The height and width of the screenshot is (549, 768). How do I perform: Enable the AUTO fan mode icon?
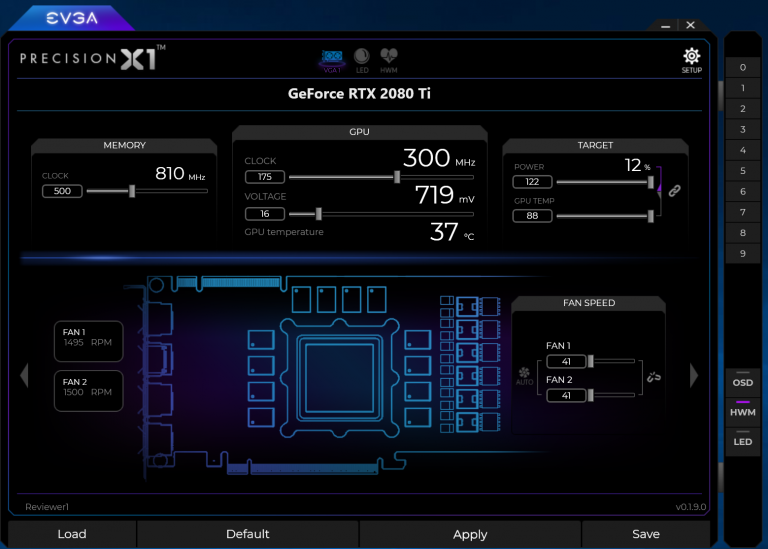pos(524,376)
